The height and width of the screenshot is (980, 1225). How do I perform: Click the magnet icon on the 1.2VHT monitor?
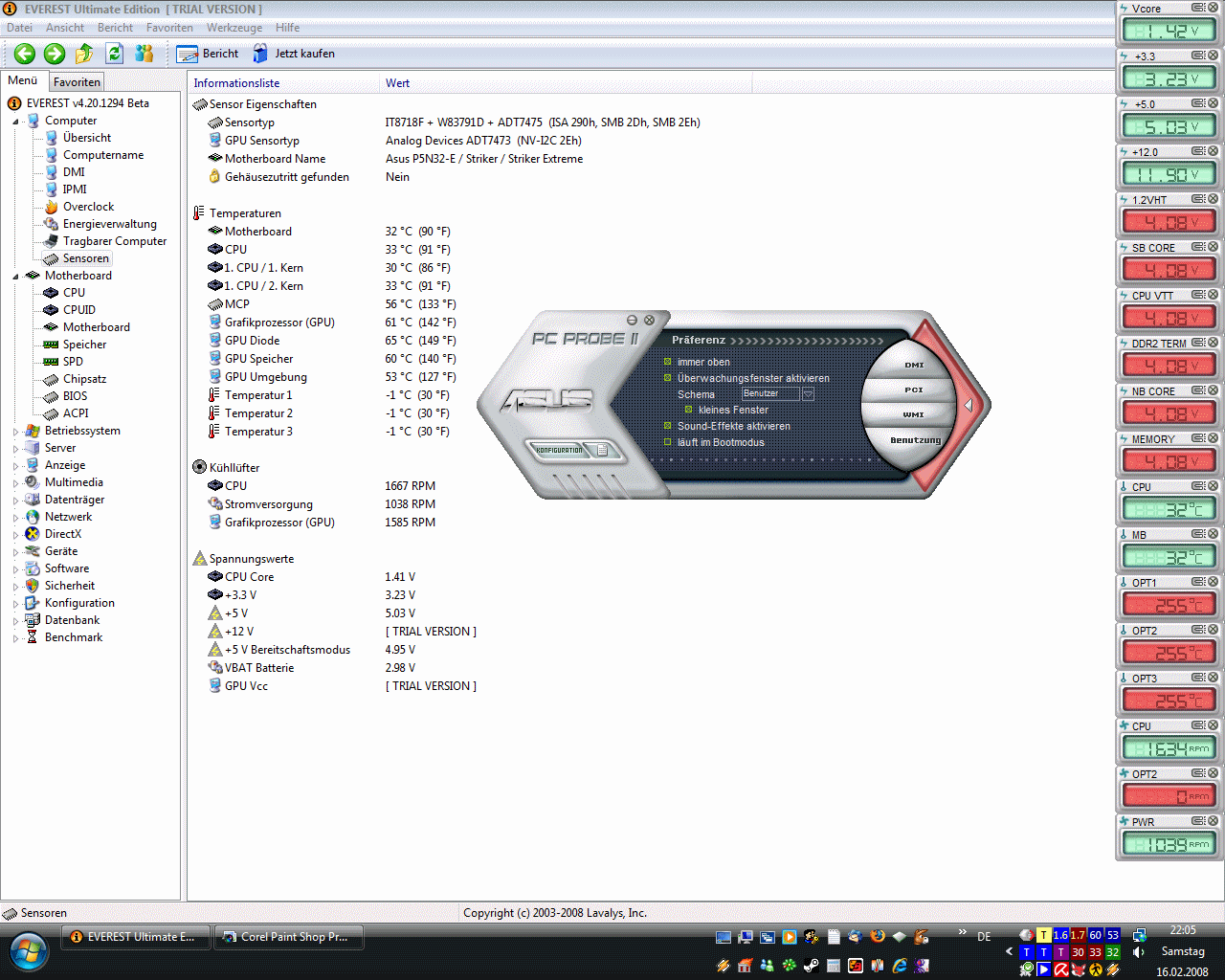click(x=1198, y=199)
